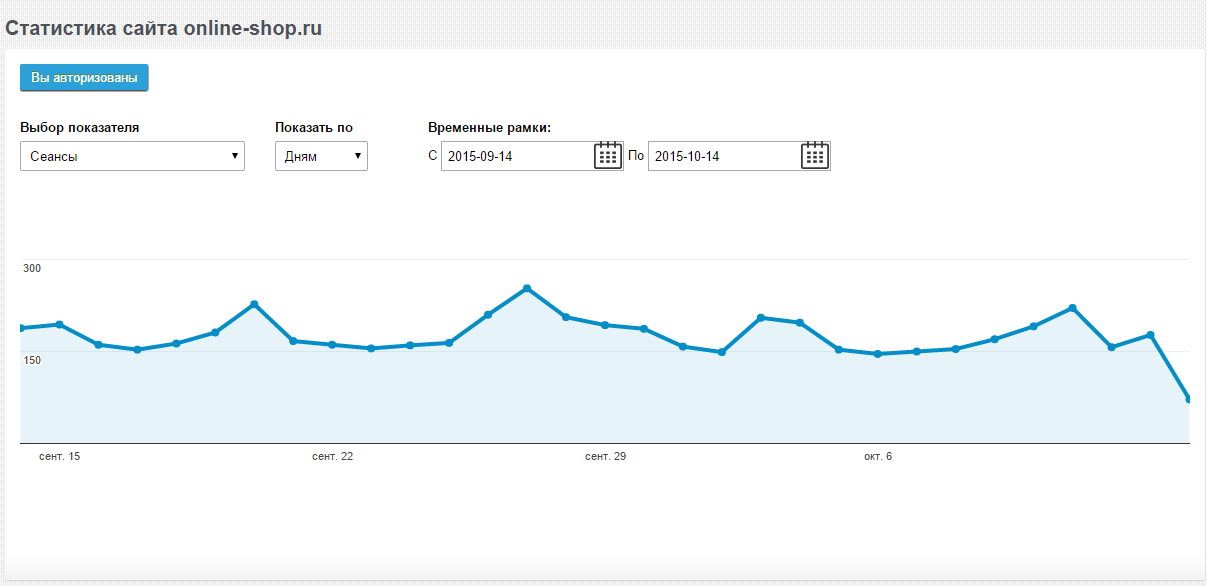Expand the Сеансы metric dropdown
The height and width of the screenshot is (586, 1207).
[x=132, y=156]
